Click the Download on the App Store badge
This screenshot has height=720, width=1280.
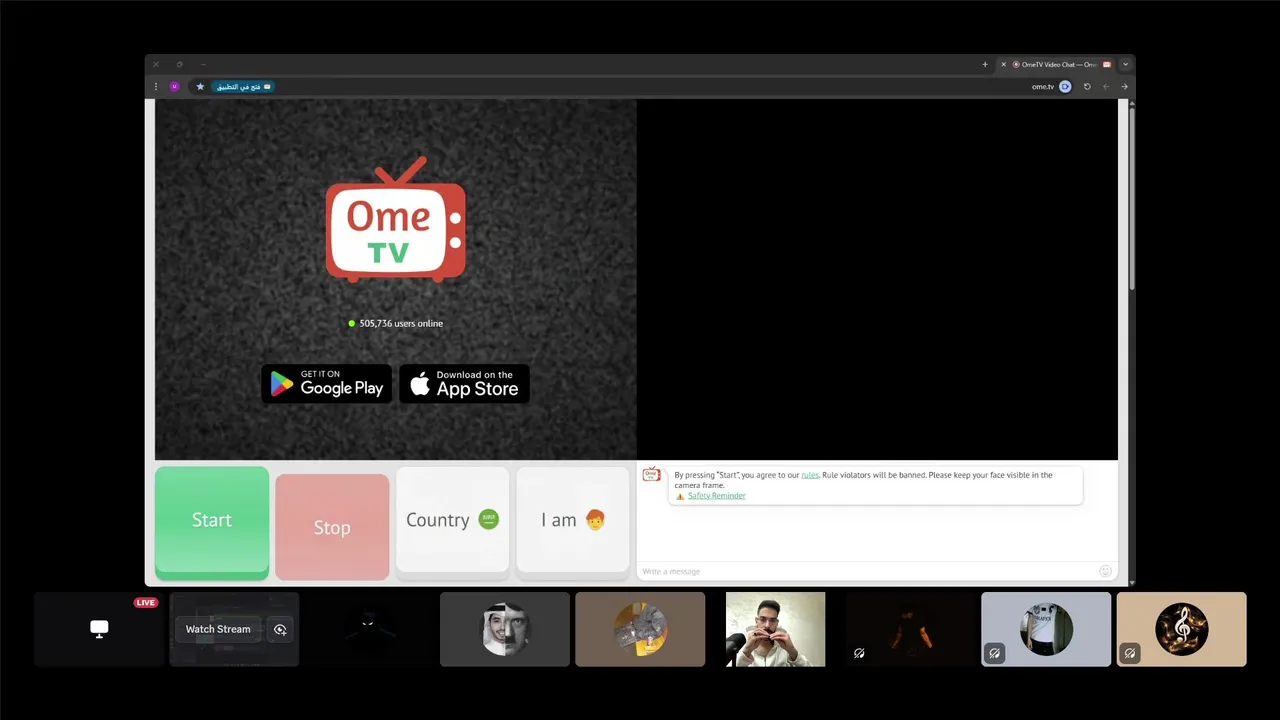coord(464,384)
